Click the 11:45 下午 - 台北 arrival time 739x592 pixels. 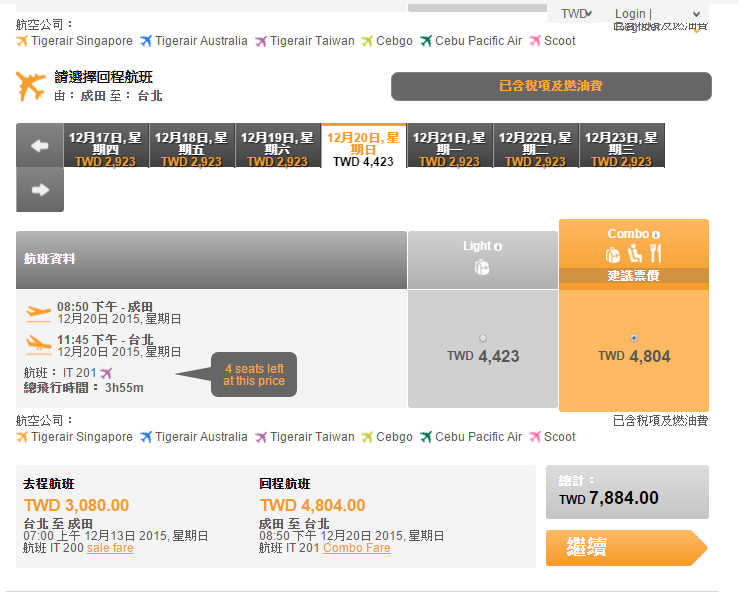(105, 340)
